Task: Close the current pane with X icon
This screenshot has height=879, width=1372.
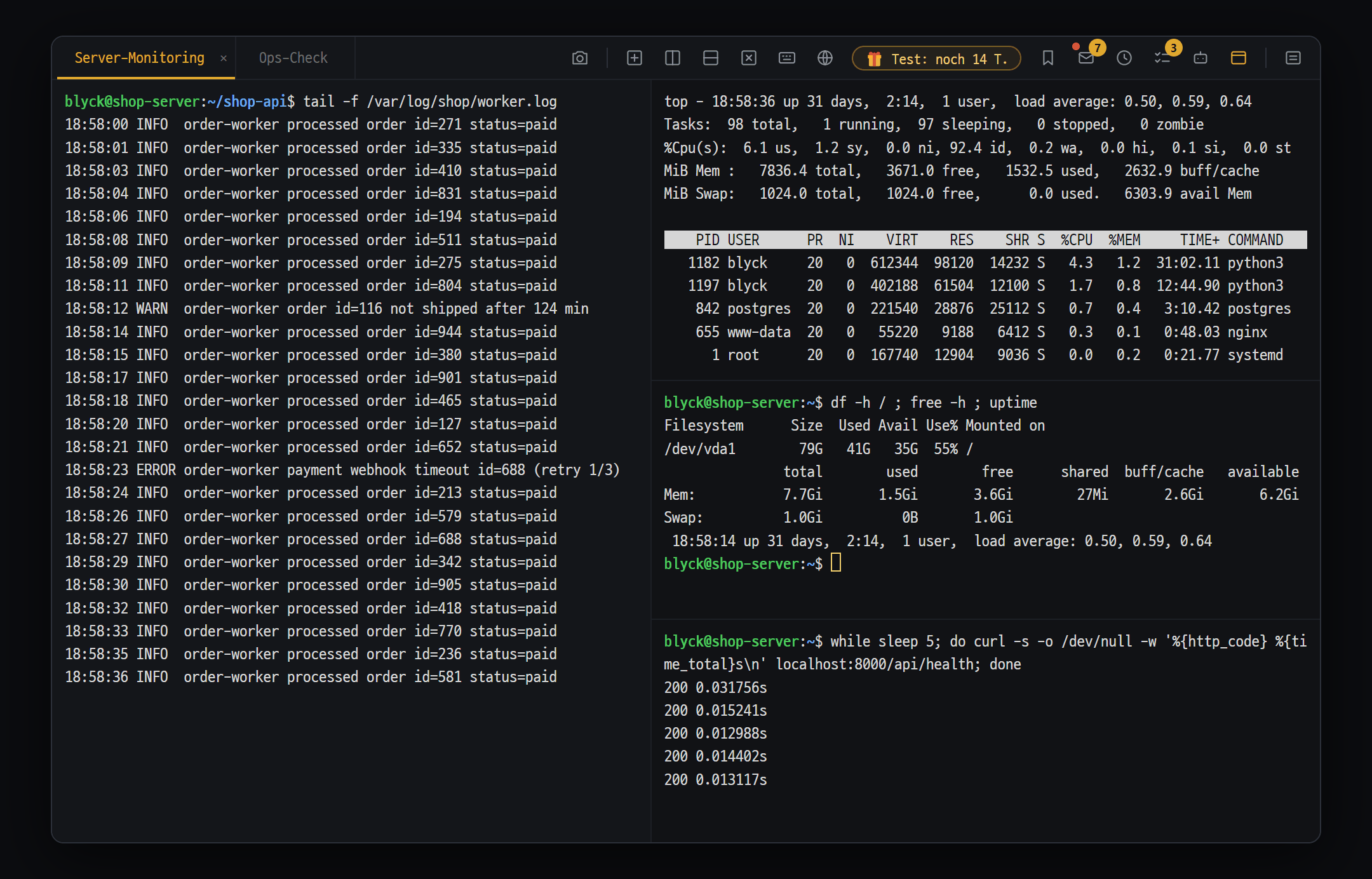Action: (x=749, y=58)
